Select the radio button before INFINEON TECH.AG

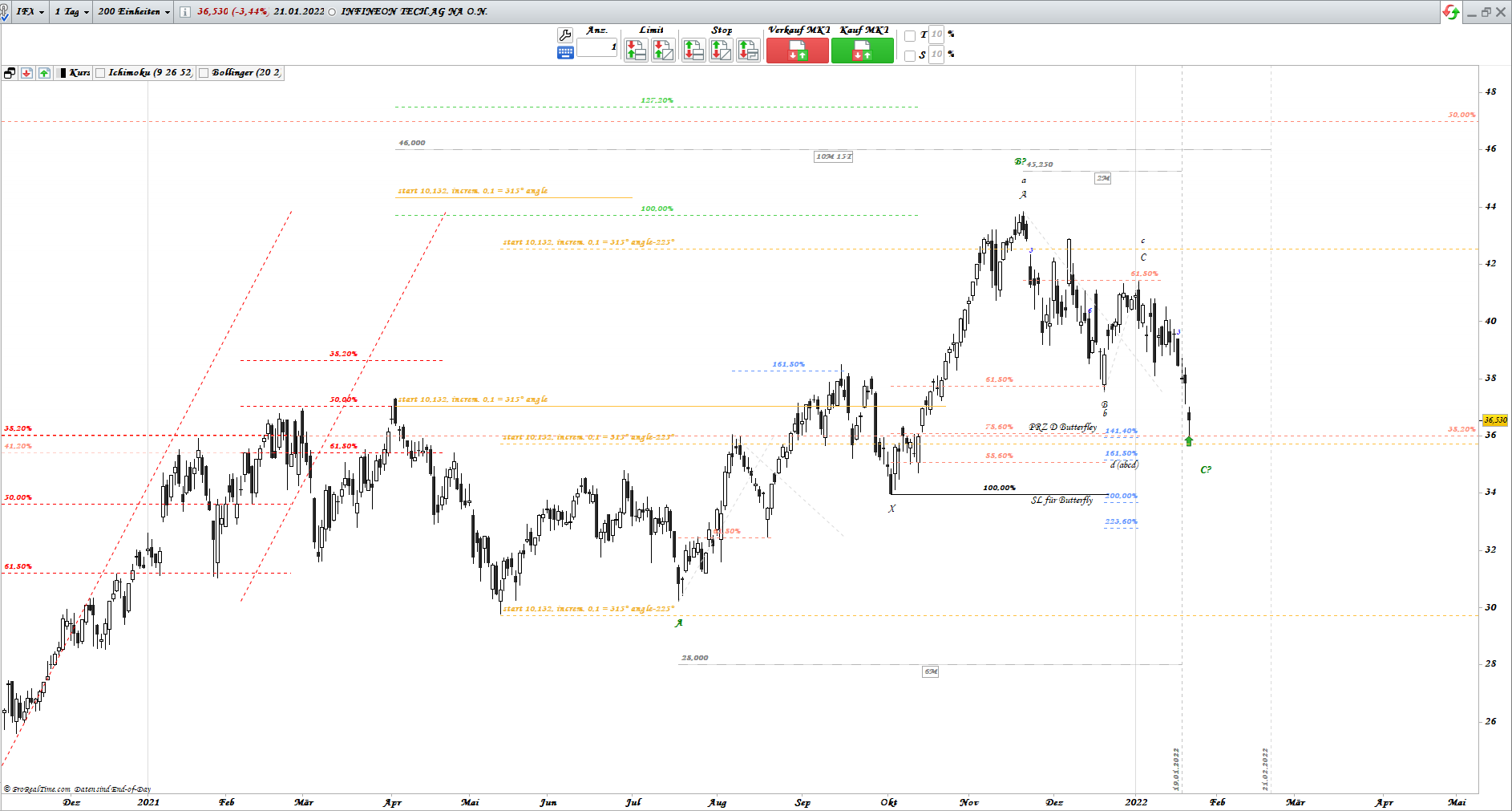pos(332,12)
